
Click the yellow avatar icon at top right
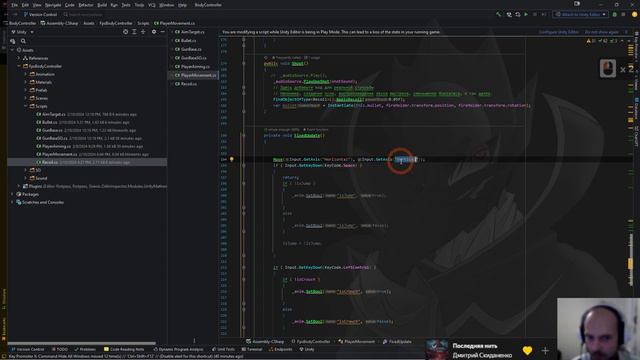point(635,14)
